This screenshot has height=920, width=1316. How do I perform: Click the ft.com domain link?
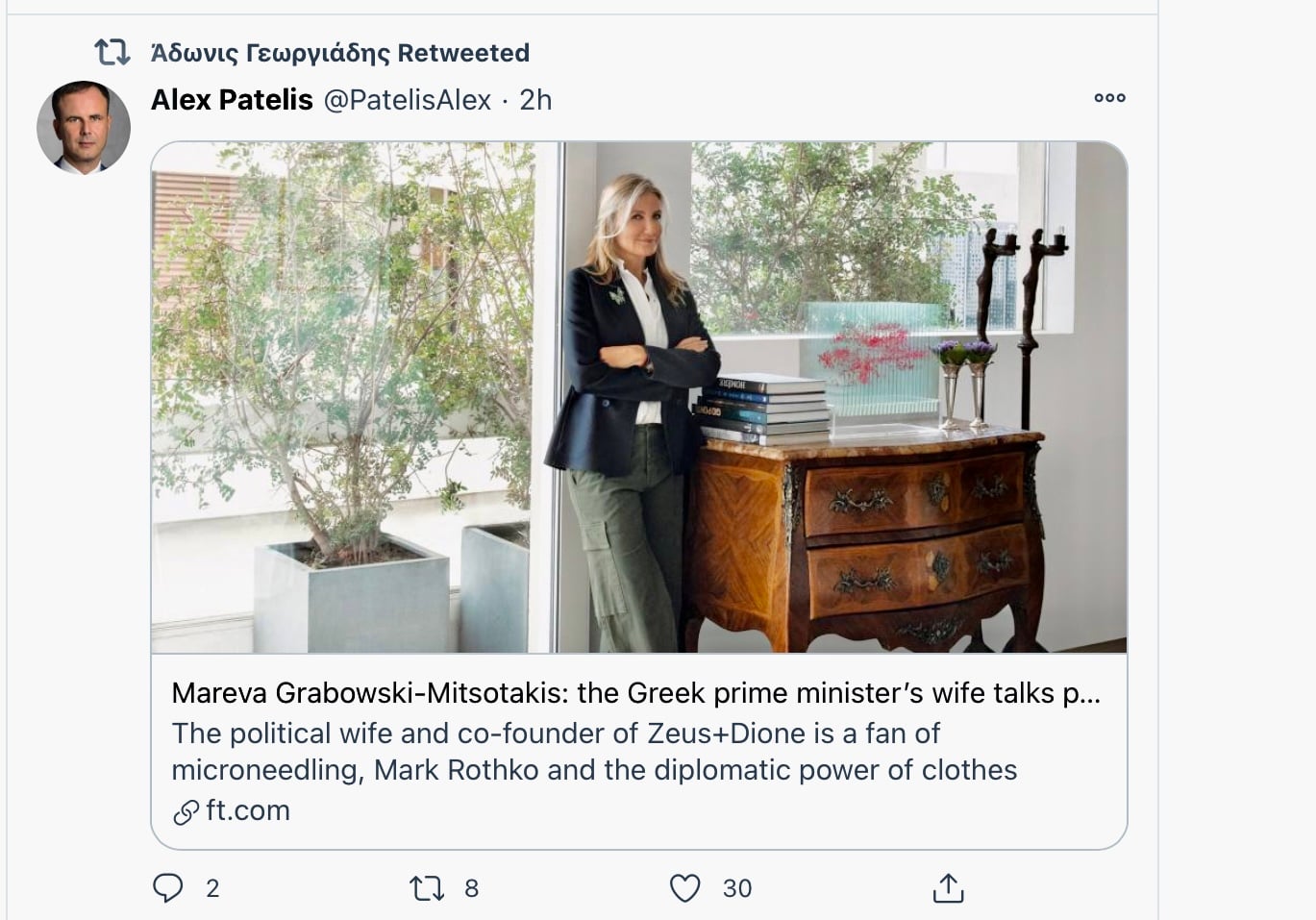(248, 810)
